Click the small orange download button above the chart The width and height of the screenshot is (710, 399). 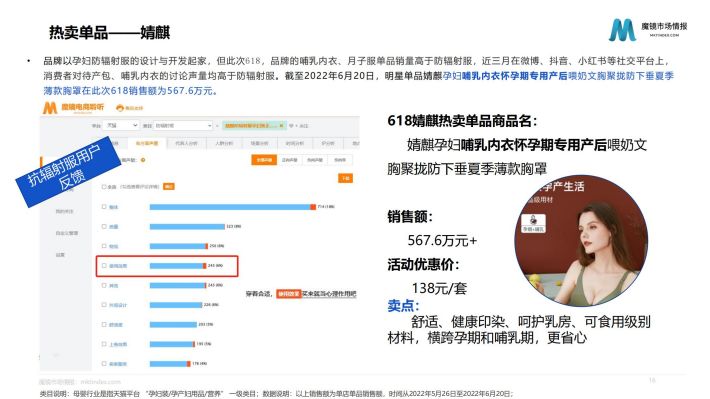[345, 178]
